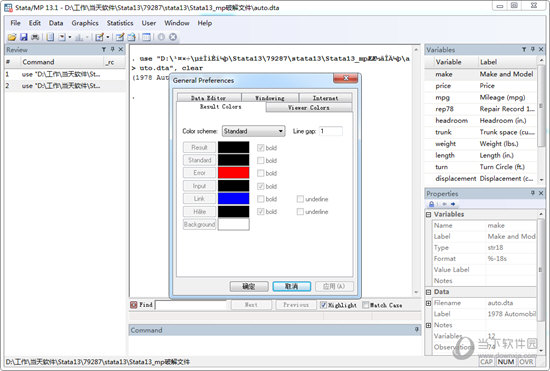
Task: Toggle bold checkbox for Input
Action: coord(261,186)
